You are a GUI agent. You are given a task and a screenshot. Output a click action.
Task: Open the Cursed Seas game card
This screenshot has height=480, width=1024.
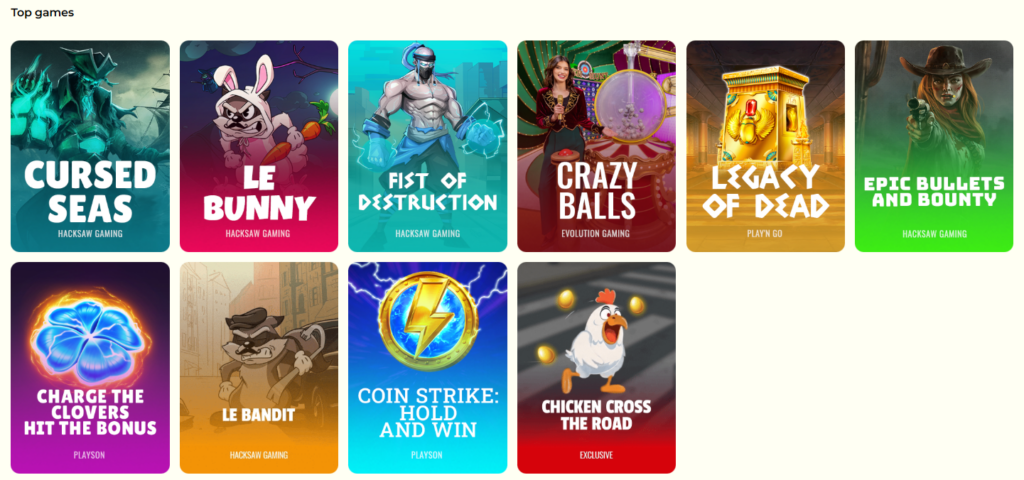point(90,146)
